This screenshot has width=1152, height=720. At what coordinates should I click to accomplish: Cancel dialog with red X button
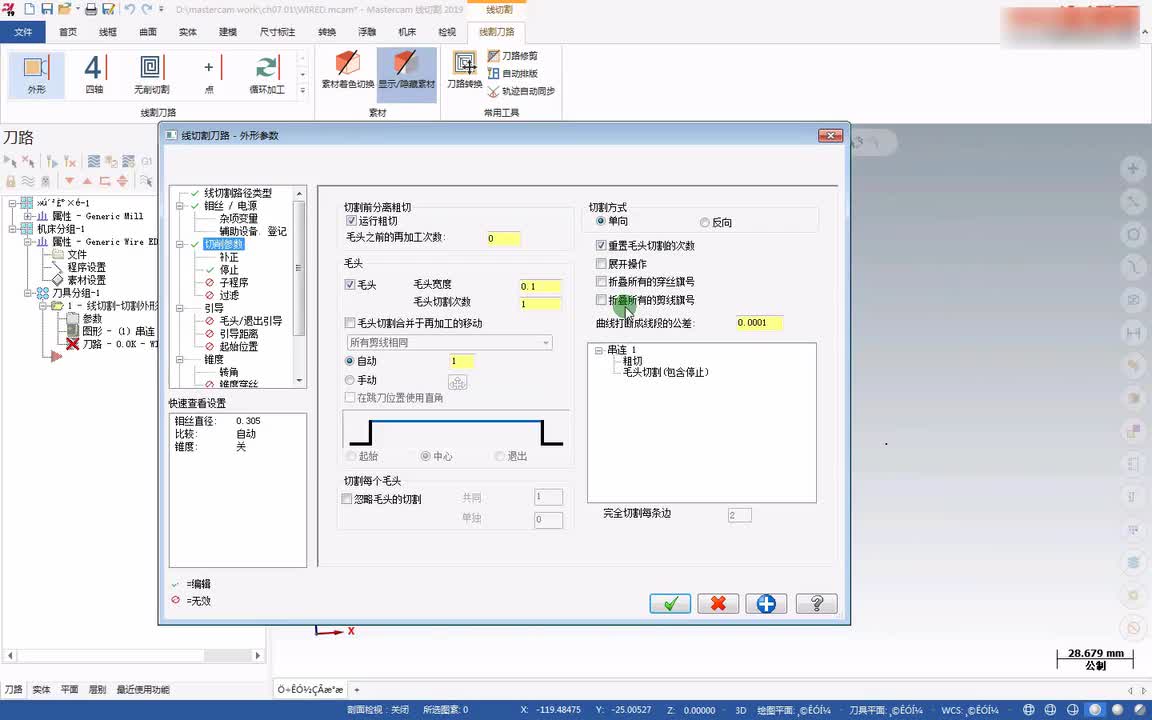tap(718, 604)
